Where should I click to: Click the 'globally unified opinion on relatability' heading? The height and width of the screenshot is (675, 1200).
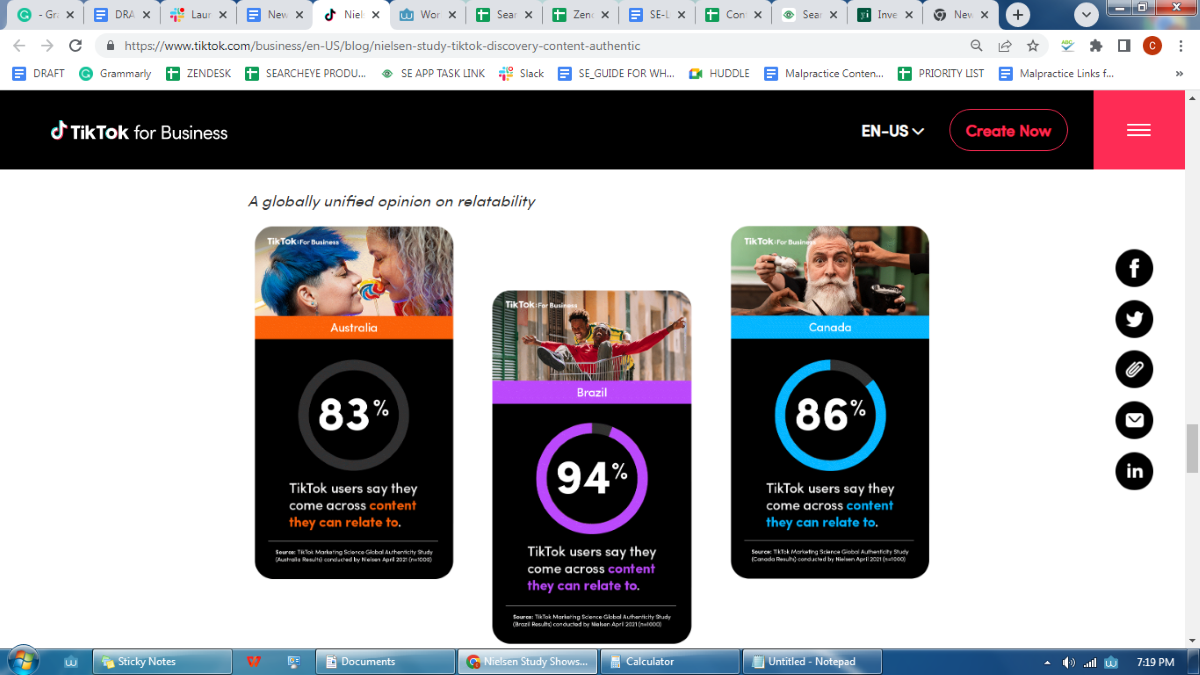392,201
